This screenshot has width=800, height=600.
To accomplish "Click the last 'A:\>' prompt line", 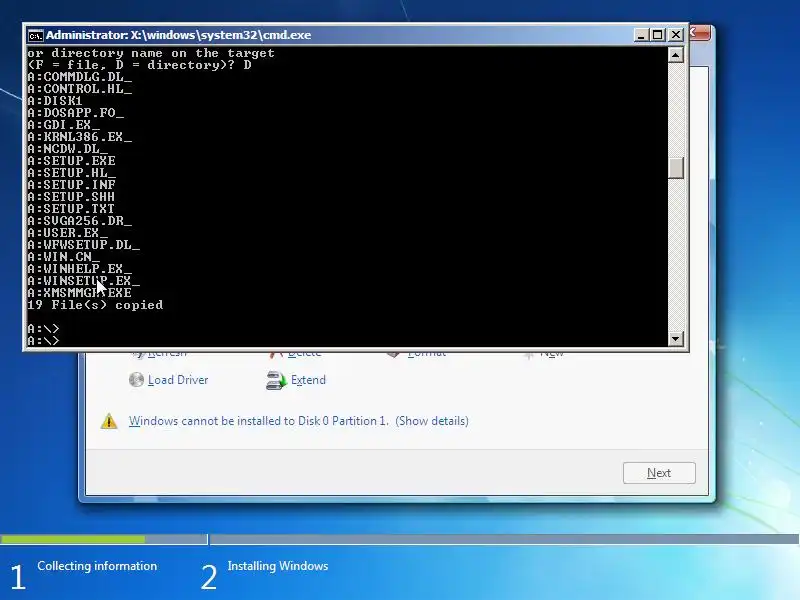I will (43, 340).
